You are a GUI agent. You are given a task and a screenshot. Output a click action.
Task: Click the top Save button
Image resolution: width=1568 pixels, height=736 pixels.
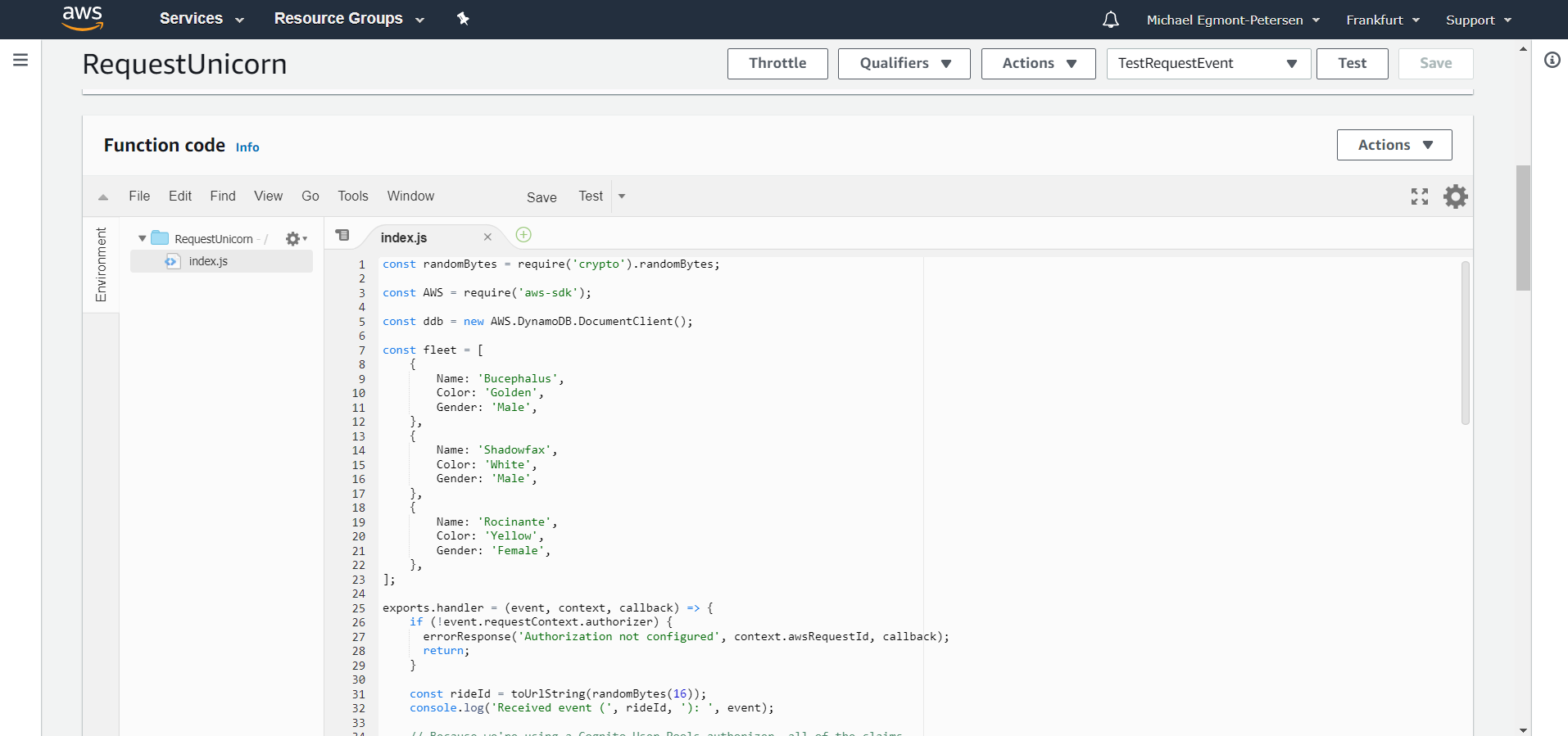coord(1435,63)
